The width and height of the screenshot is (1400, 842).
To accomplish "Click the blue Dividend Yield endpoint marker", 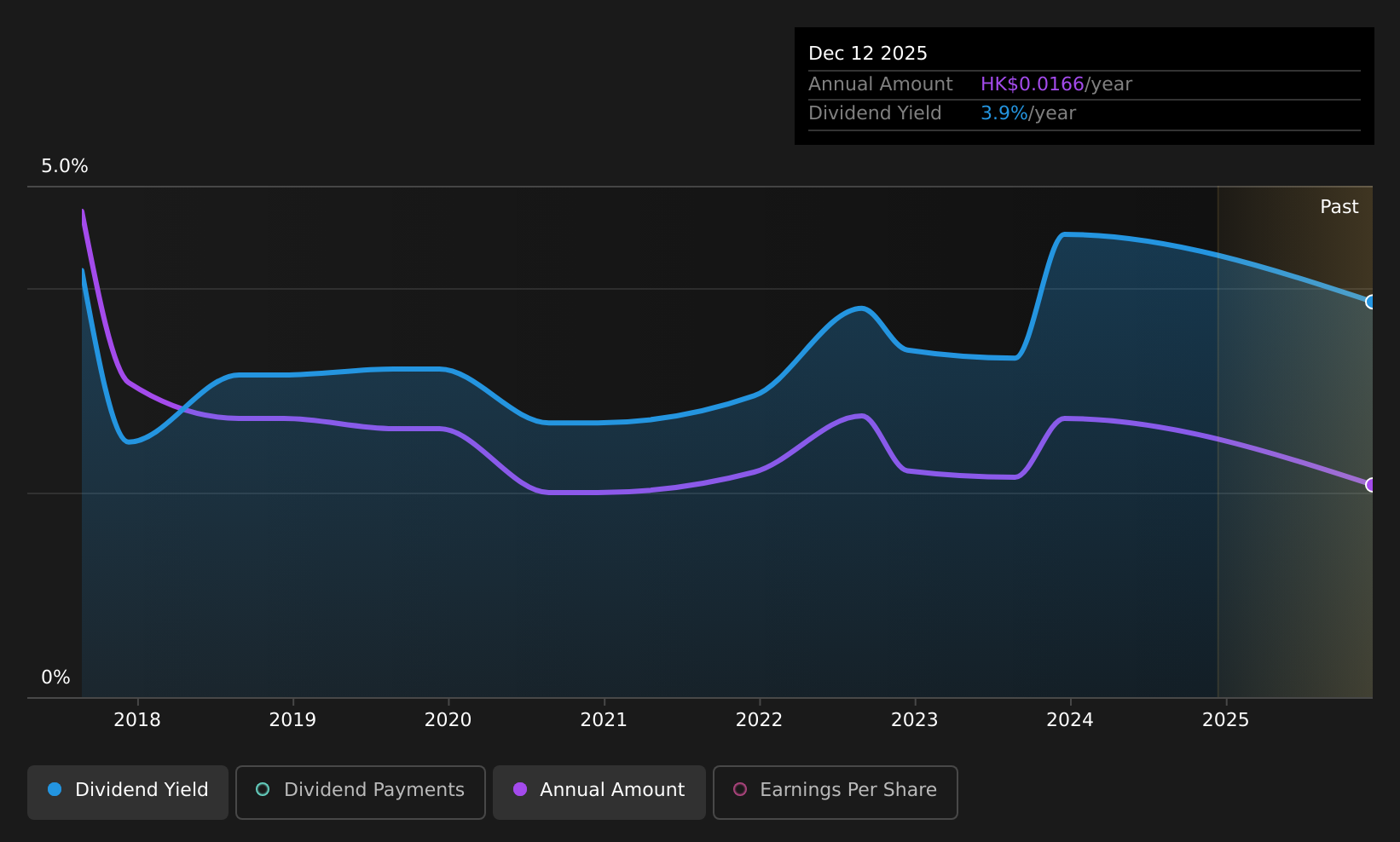I will click(x=1371, y=302).
